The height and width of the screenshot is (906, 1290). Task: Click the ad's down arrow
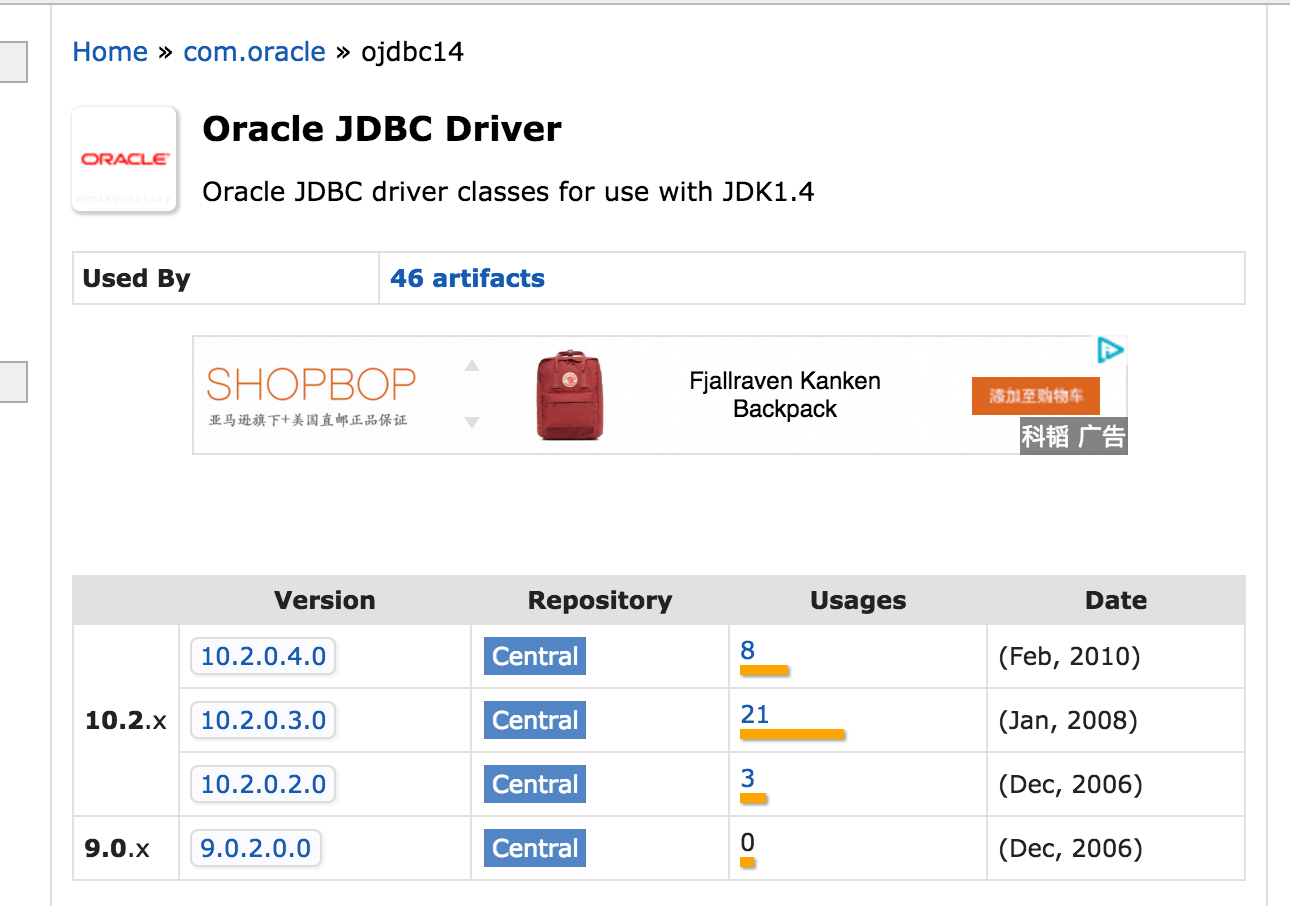click(472, 423)
